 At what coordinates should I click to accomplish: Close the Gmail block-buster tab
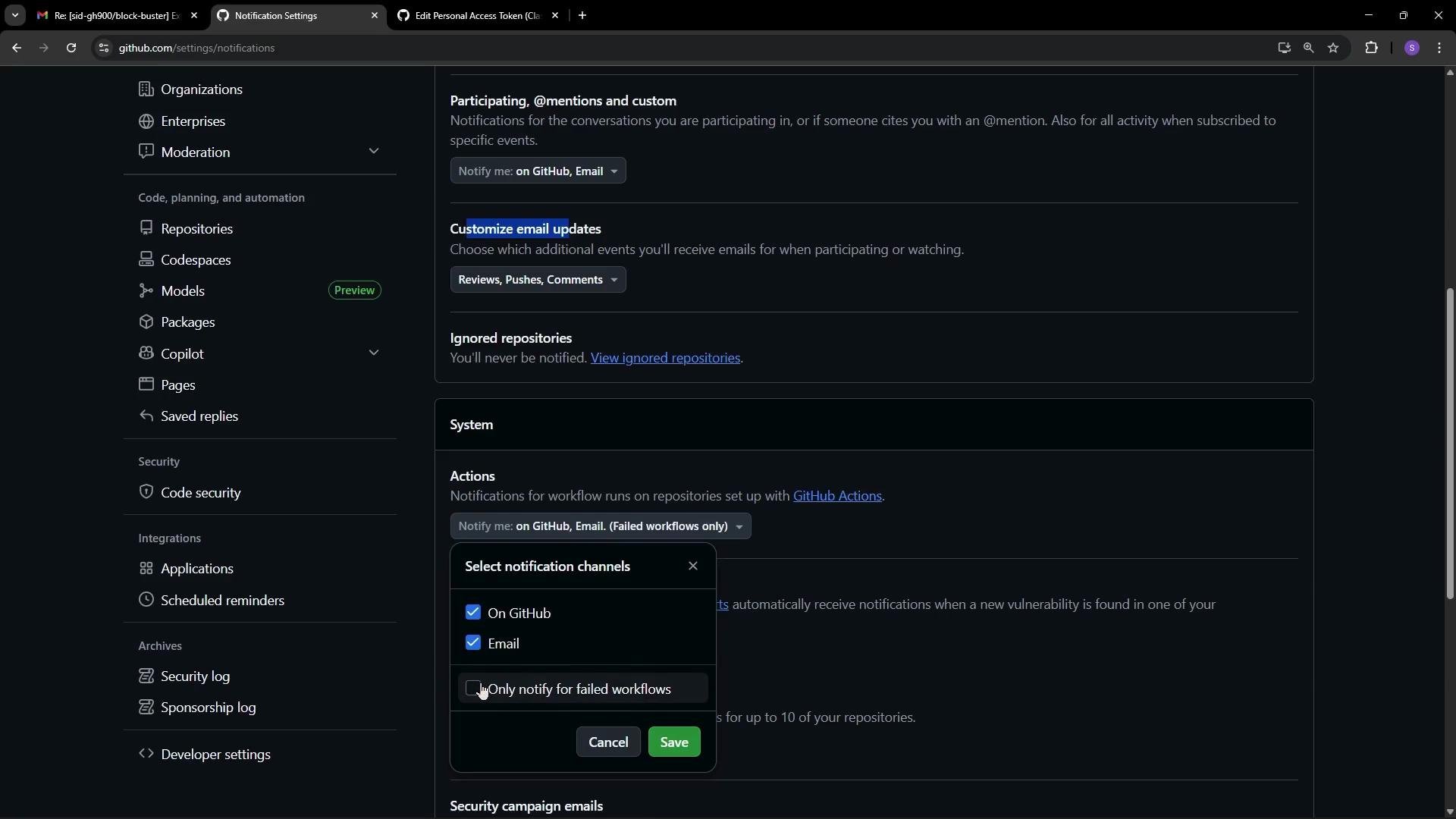[x=194, y=15]
